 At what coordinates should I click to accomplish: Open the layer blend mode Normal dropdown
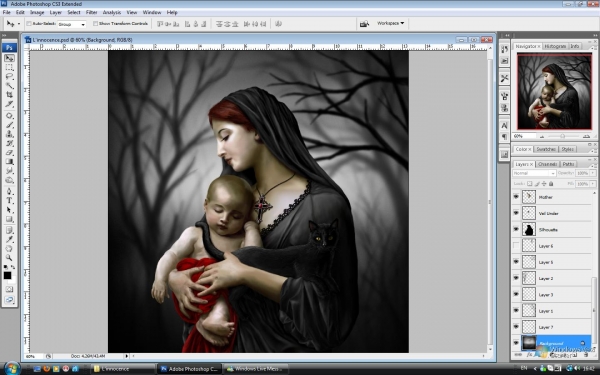[x=534, y=173]
